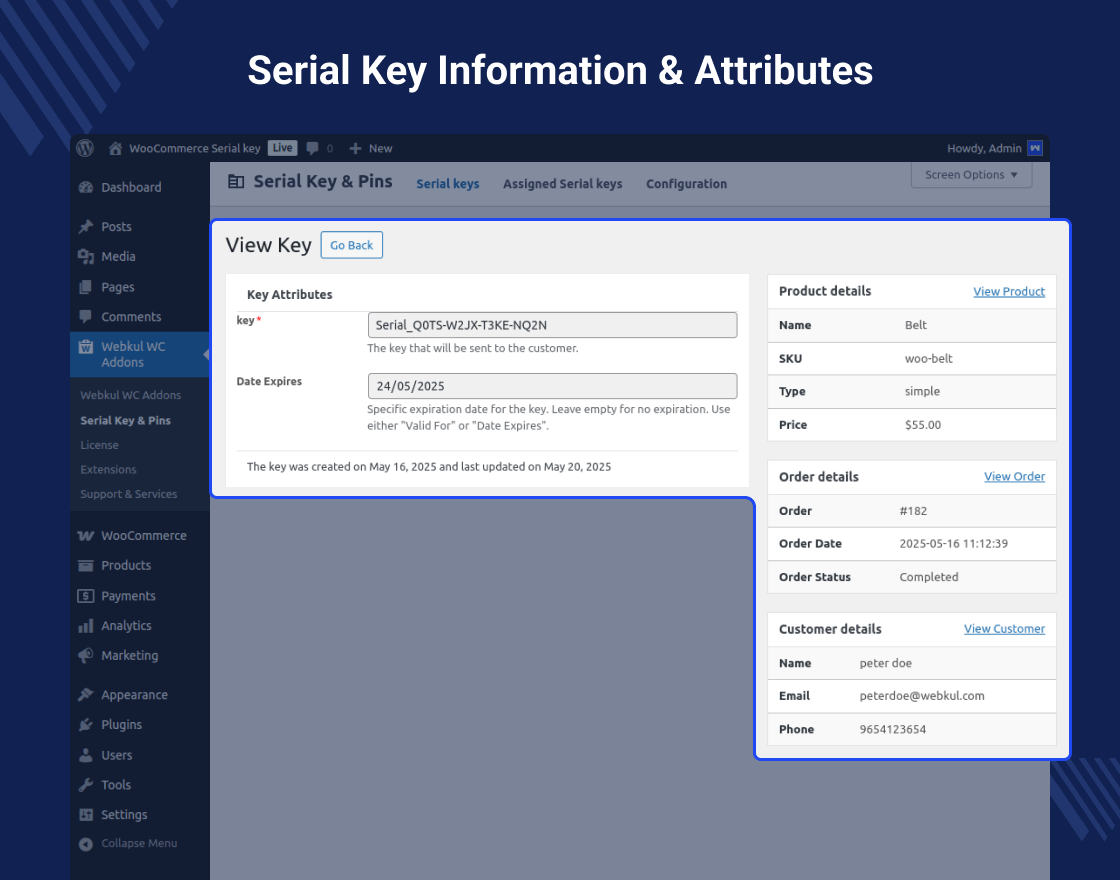The image size is (1120, 880).
Task: Click the Collapse Menu arrow icon
Action: click(86, 844)
